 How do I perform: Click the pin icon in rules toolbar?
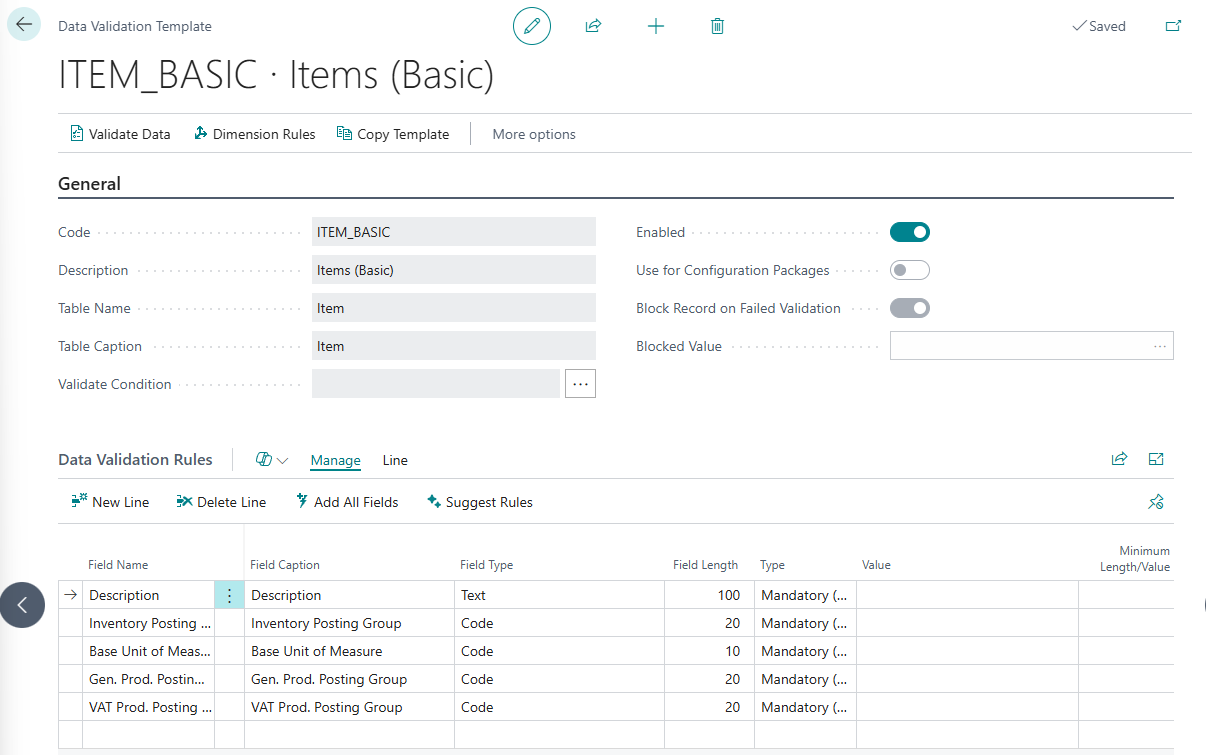1156,502
